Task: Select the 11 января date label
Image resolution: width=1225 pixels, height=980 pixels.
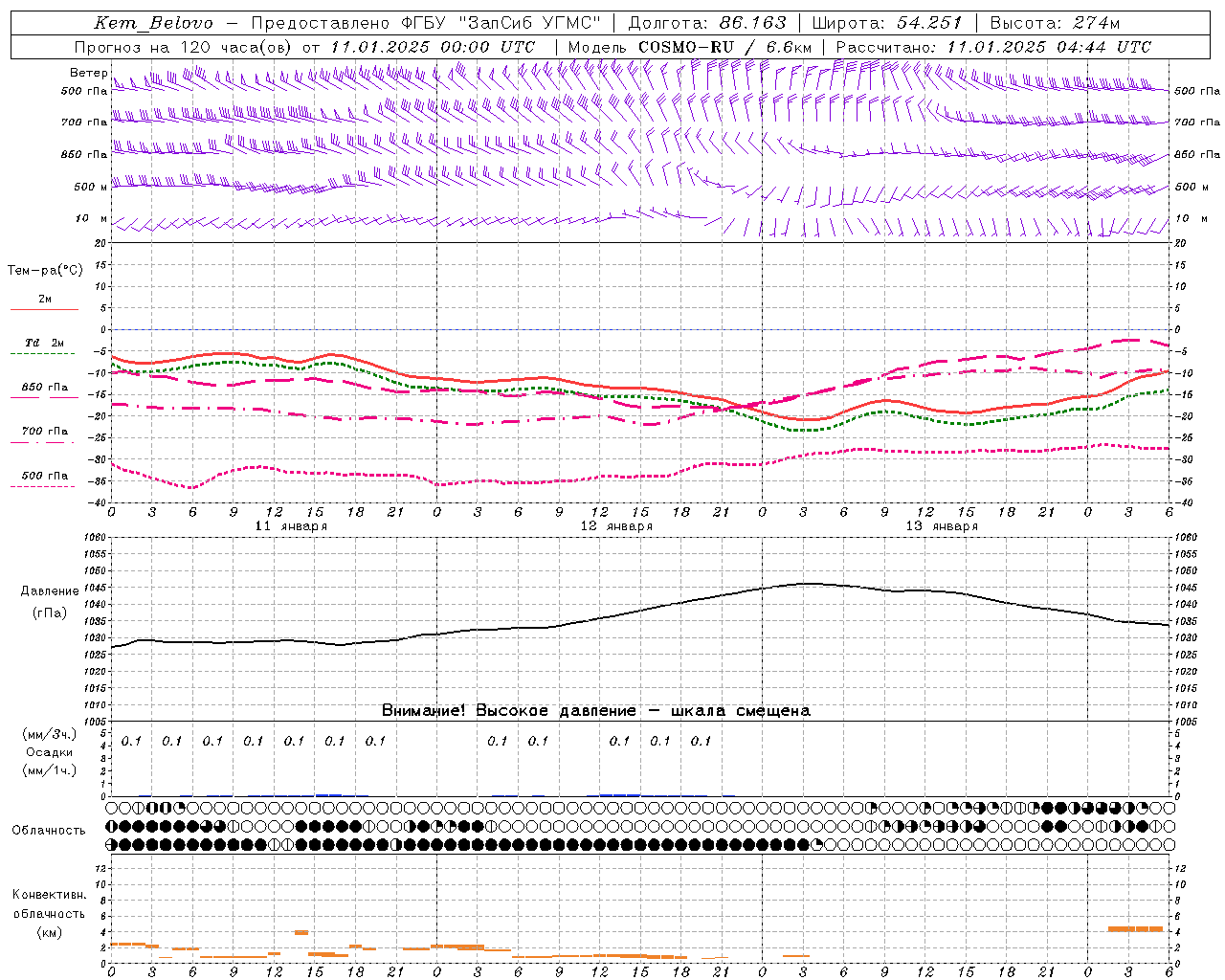Action: coord(291,526)
